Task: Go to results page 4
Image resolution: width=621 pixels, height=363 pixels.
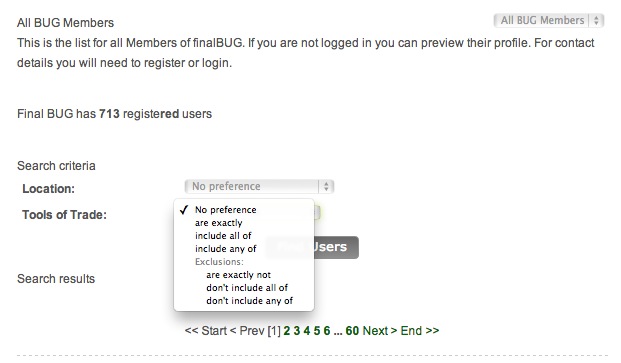Action: point(307,331)
